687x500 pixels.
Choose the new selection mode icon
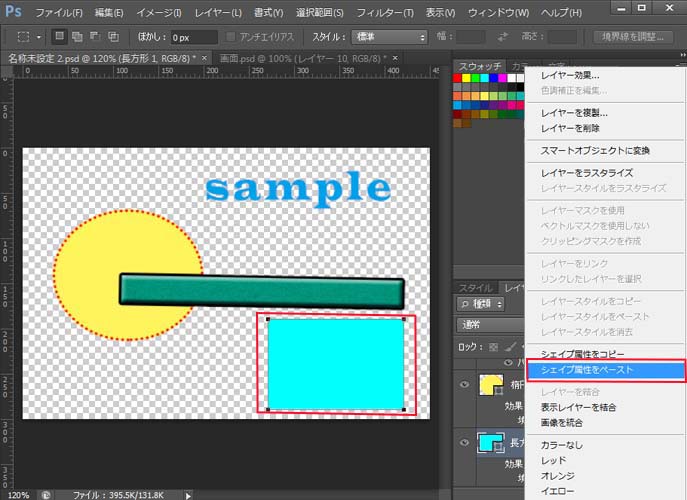click(x=59, y=36)
